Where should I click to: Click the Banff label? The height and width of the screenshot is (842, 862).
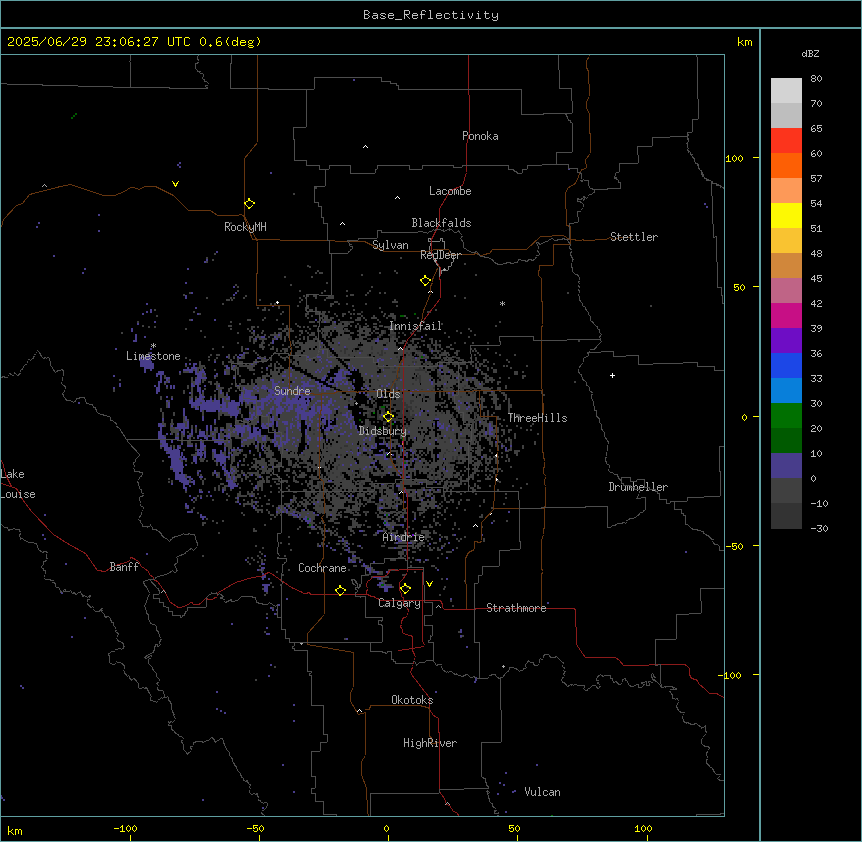click(124, 567)
